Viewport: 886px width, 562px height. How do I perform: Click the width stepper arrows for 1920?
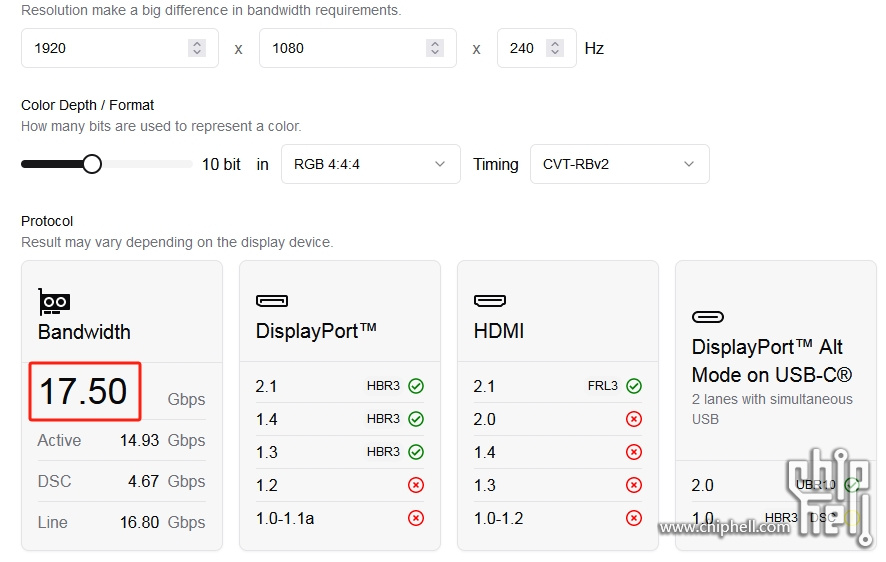(x=197, y=48)
